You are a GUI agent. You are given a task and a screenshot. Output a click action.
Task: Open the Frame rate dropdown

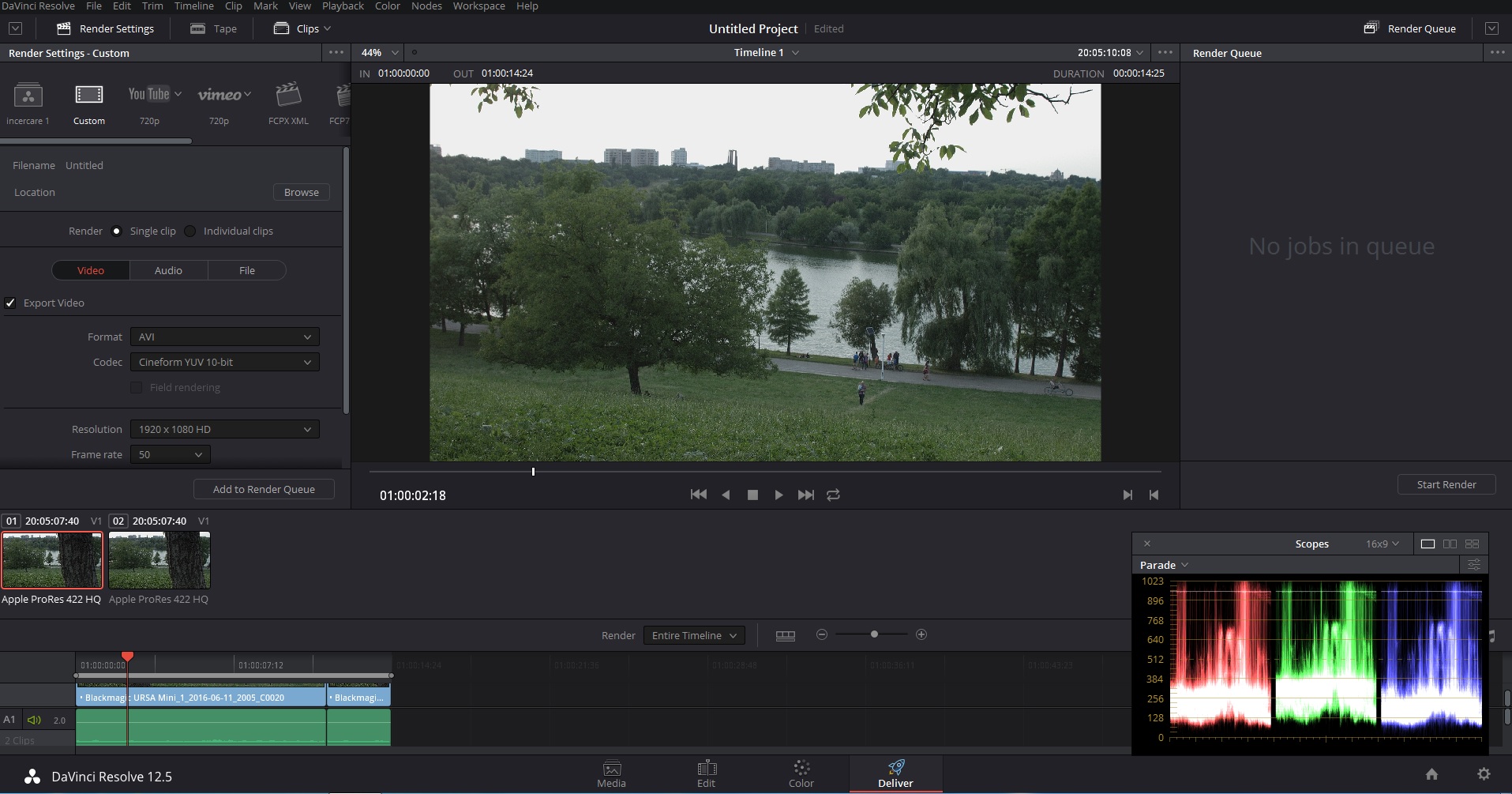pos(171,454)
